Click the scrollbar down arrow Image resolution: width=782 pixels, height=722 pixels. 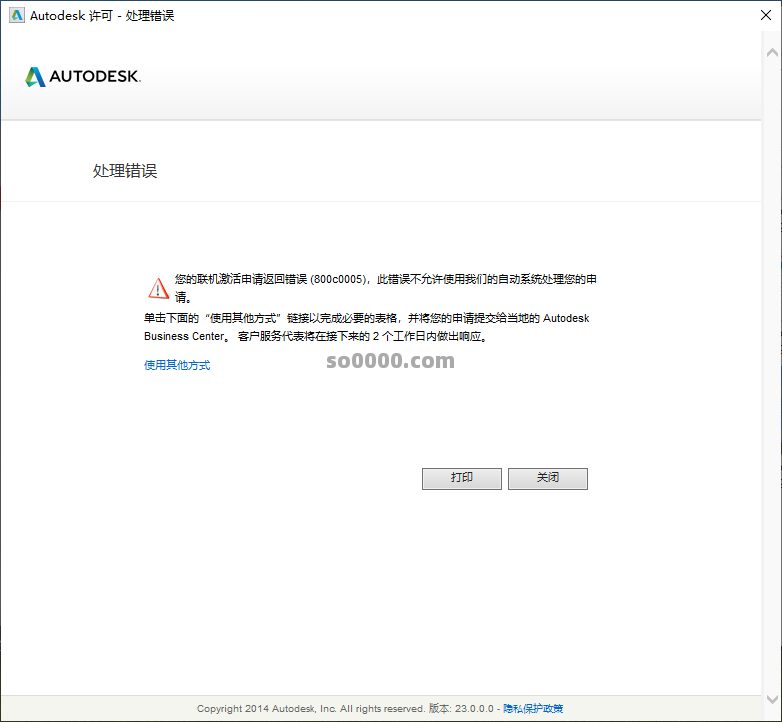[x=772, y=699]
